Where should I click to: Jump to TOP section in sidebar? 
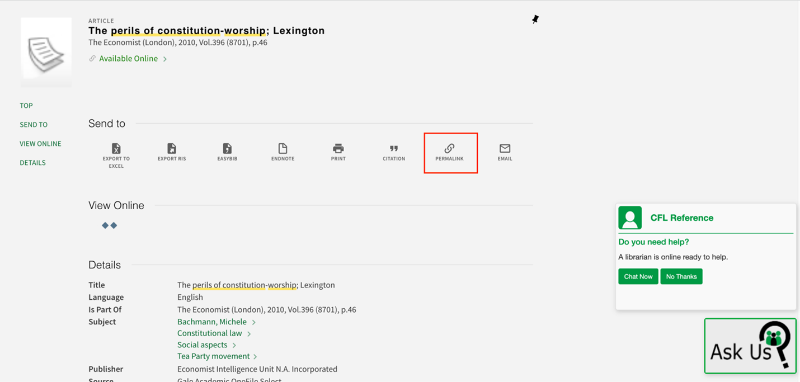pos(26,106)
